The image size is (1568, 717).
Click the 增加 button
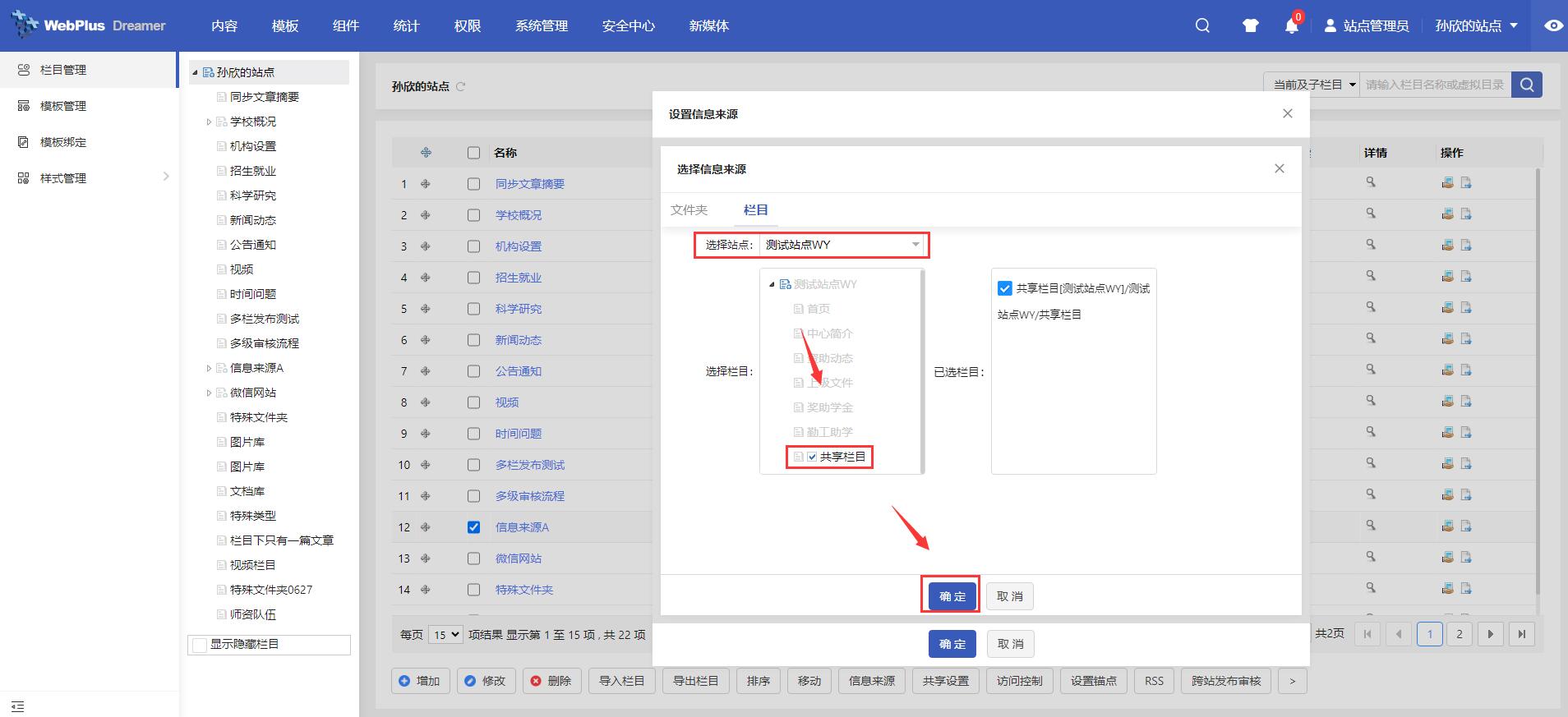[x=420, y=681]
